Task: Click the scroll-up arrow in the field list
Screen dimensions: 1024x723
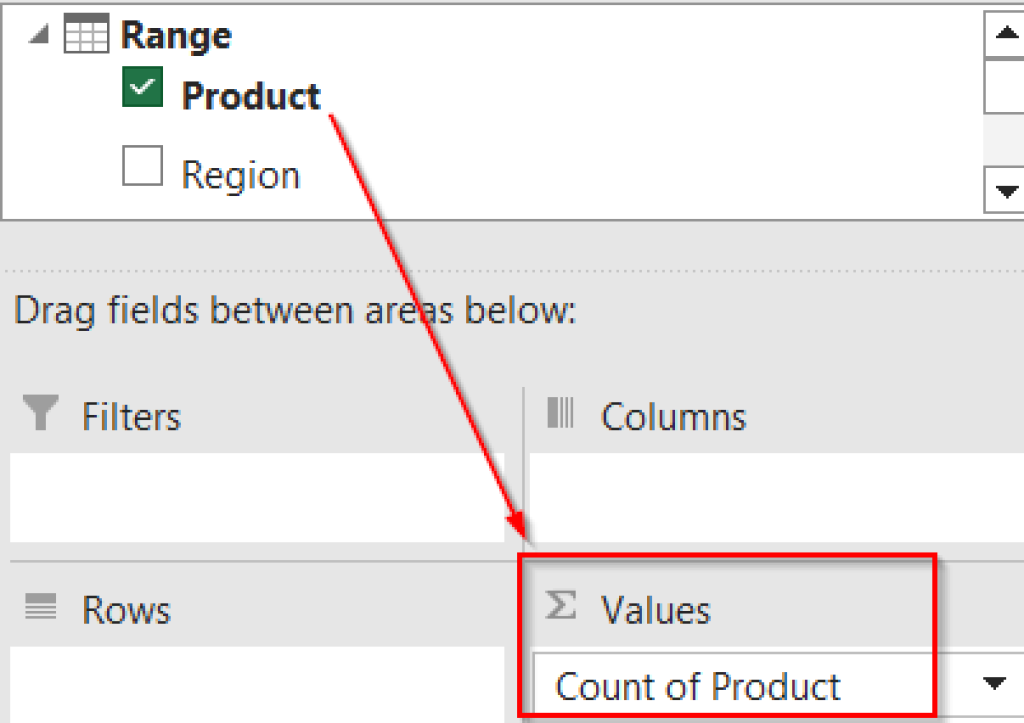Action: pyautogui.click(x=1008, y=32)
